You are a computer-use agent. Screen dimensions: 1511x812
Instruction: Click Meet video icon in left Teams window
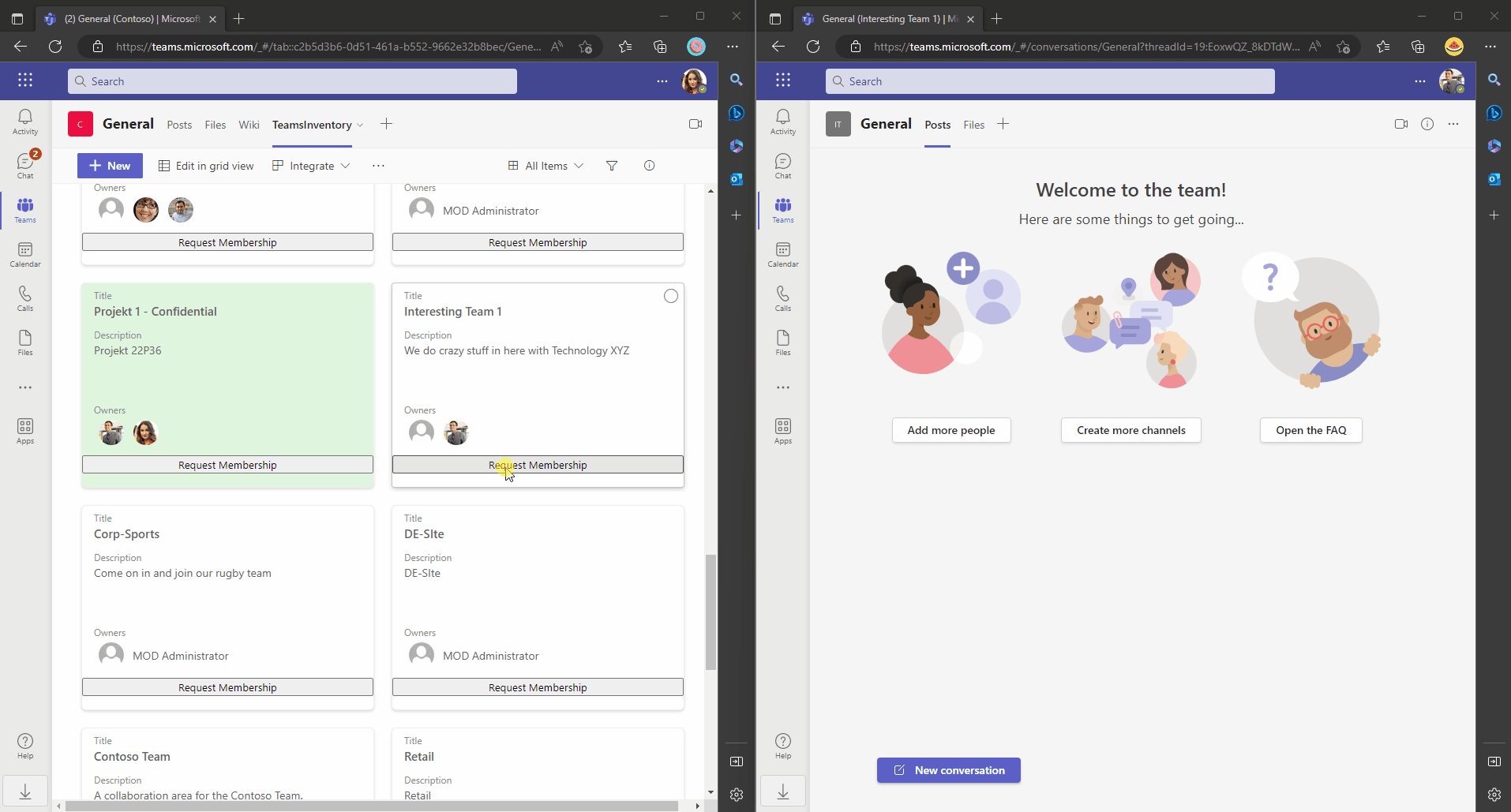[x=696, y=124]
